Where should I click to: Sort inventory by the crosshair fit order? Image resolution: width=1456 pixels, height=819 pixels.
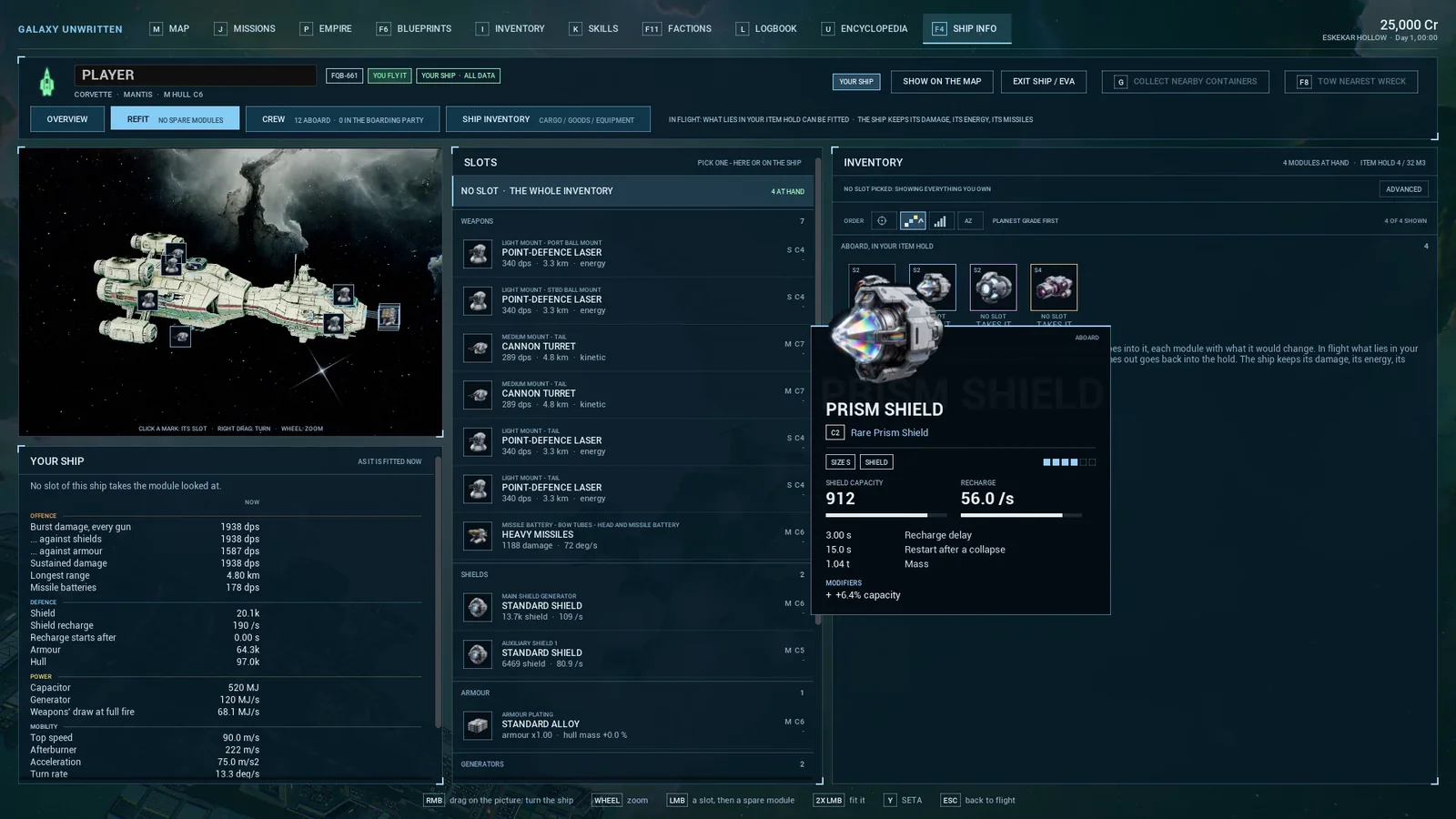(x=882, y=221)
